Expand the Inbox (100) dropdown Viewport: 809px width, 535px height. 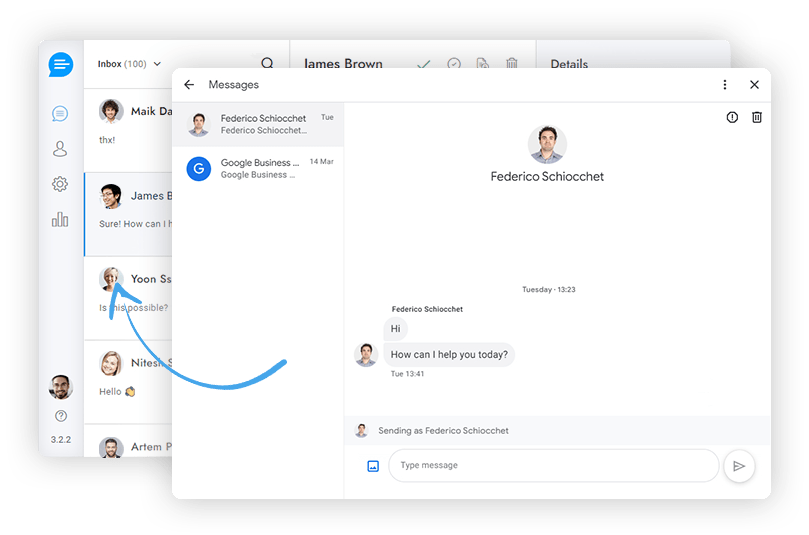pos(130,64)
